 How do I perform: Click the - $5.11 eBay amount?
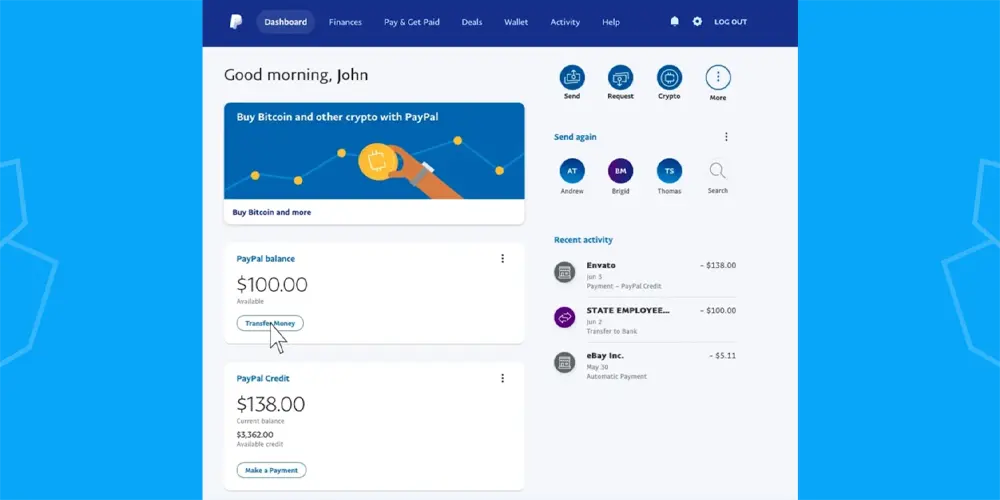[723, 356]
